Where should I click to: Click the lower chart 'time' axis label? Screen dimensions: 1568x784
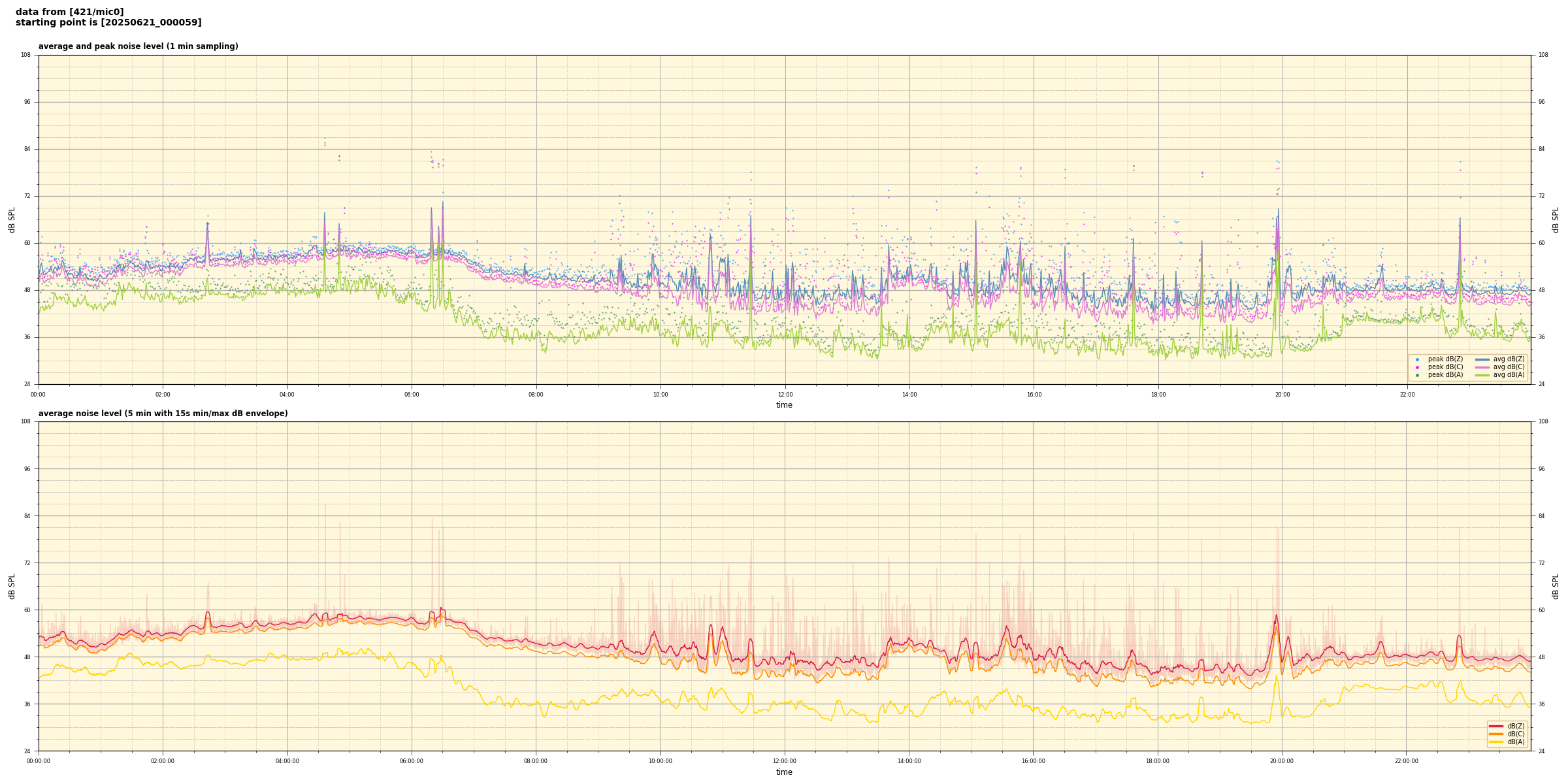click(x=784, y=772)
